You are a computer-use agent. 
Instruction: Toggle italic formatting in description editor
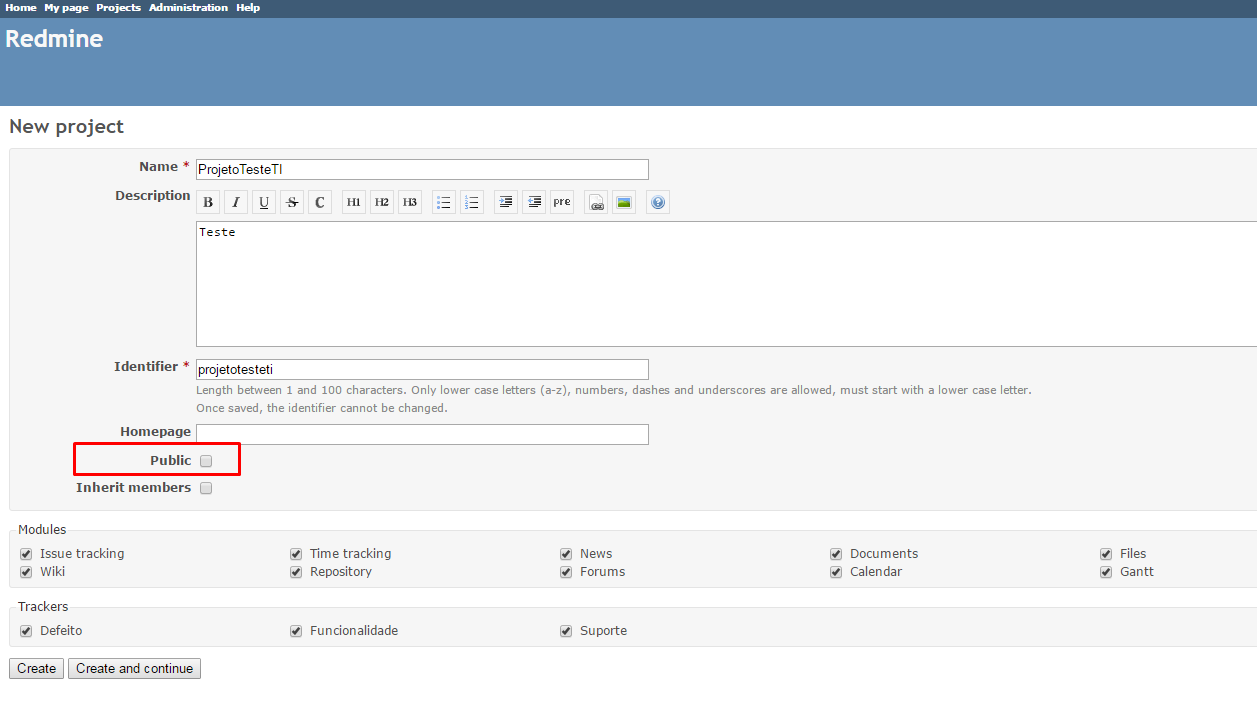236,203
